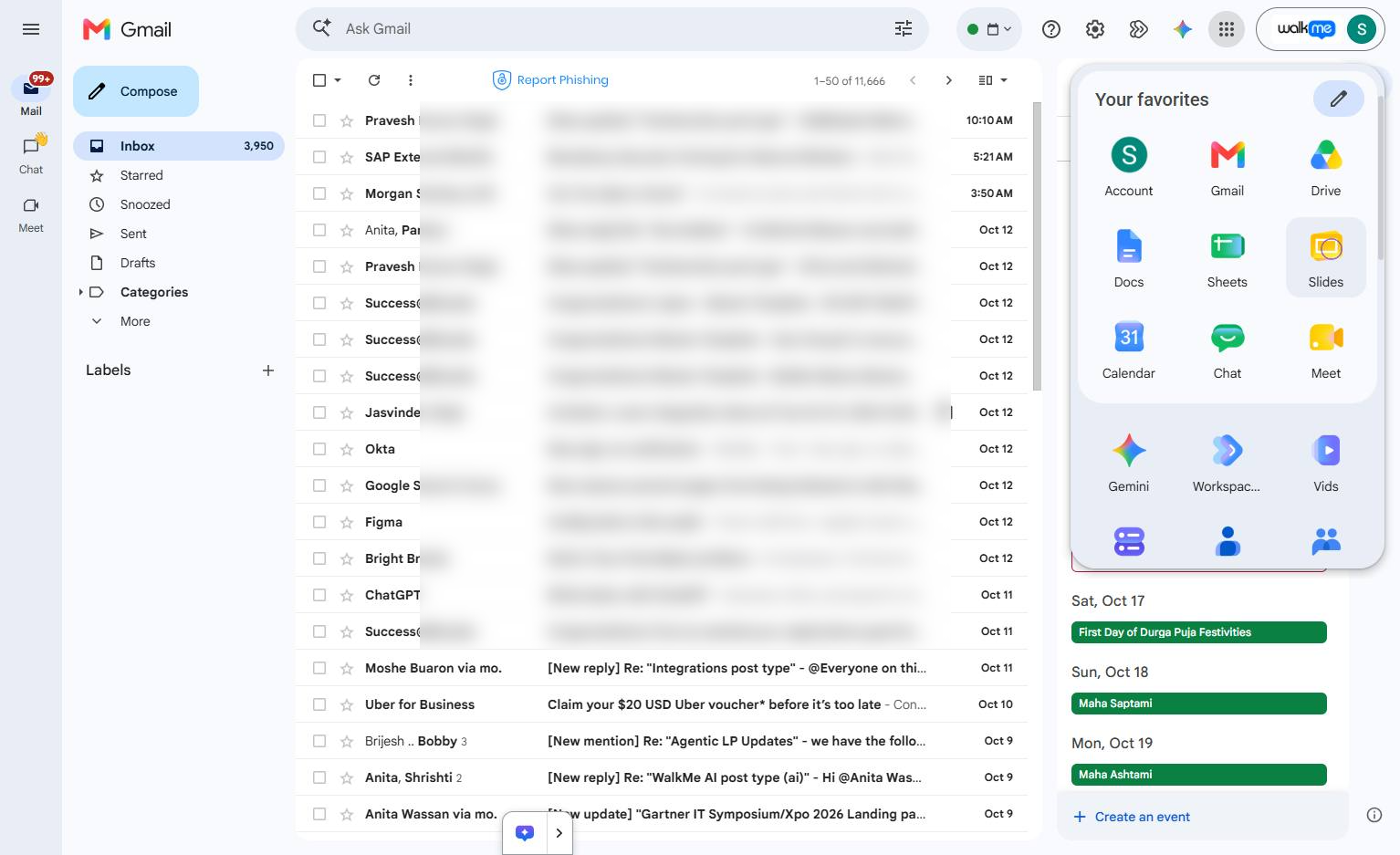
Task: Click the Gemini sparkle icon in header
Action: tap(1182, 29)
